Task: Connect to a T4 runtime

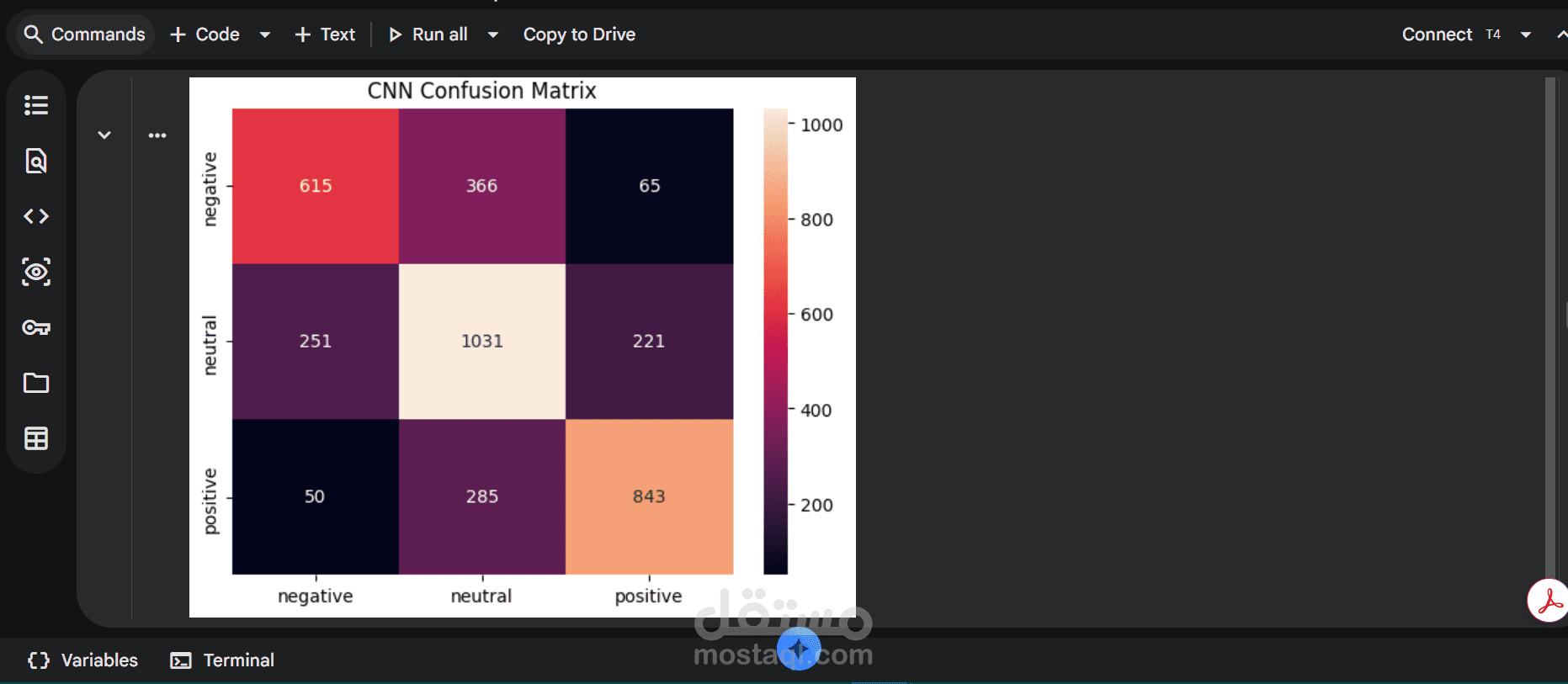Action: tap(1451, 34)
